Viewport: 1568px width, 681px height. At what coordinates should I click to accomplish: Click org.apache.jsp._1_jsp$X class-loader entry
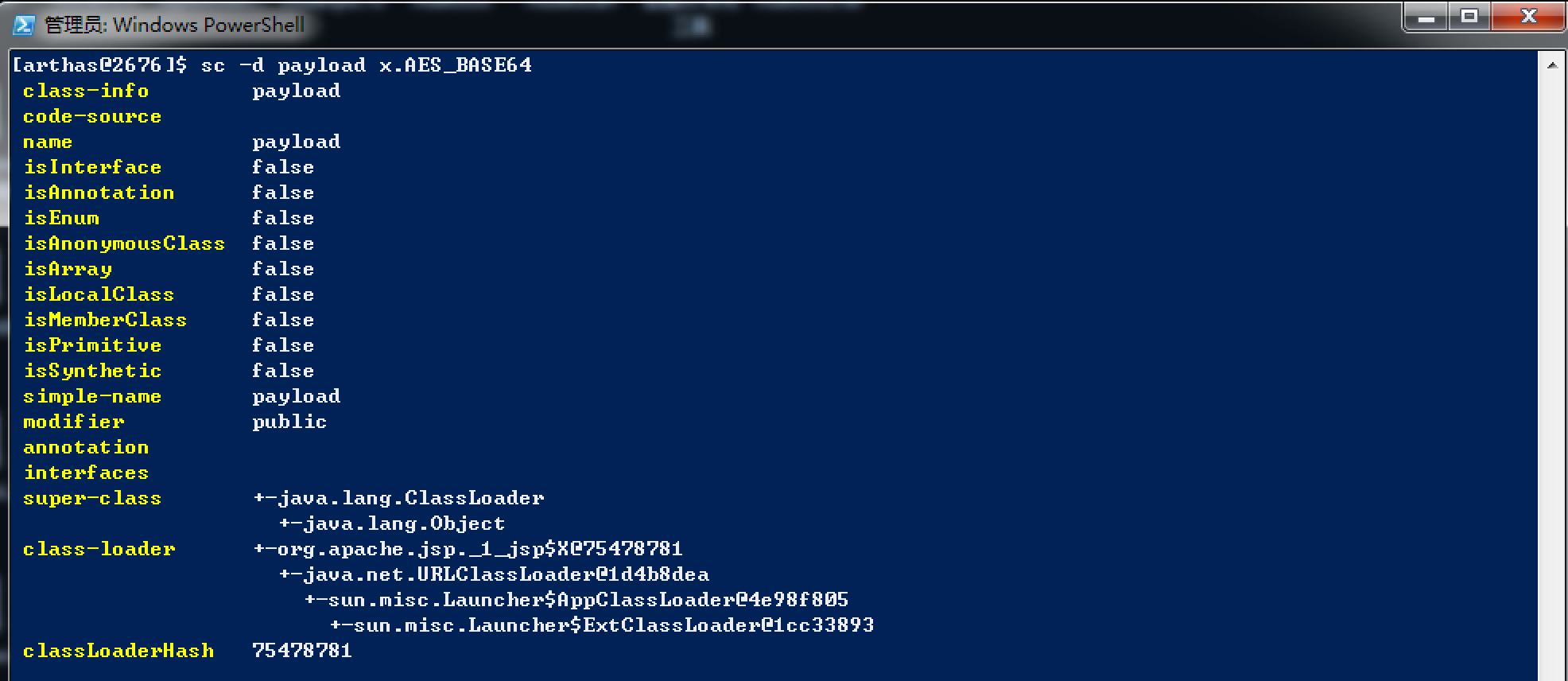click(468, 549)
